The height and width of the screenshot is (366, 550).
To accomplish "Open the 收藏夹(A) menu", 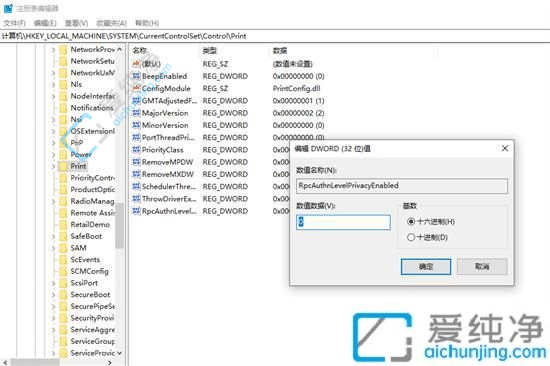I will tap(111, 23).
